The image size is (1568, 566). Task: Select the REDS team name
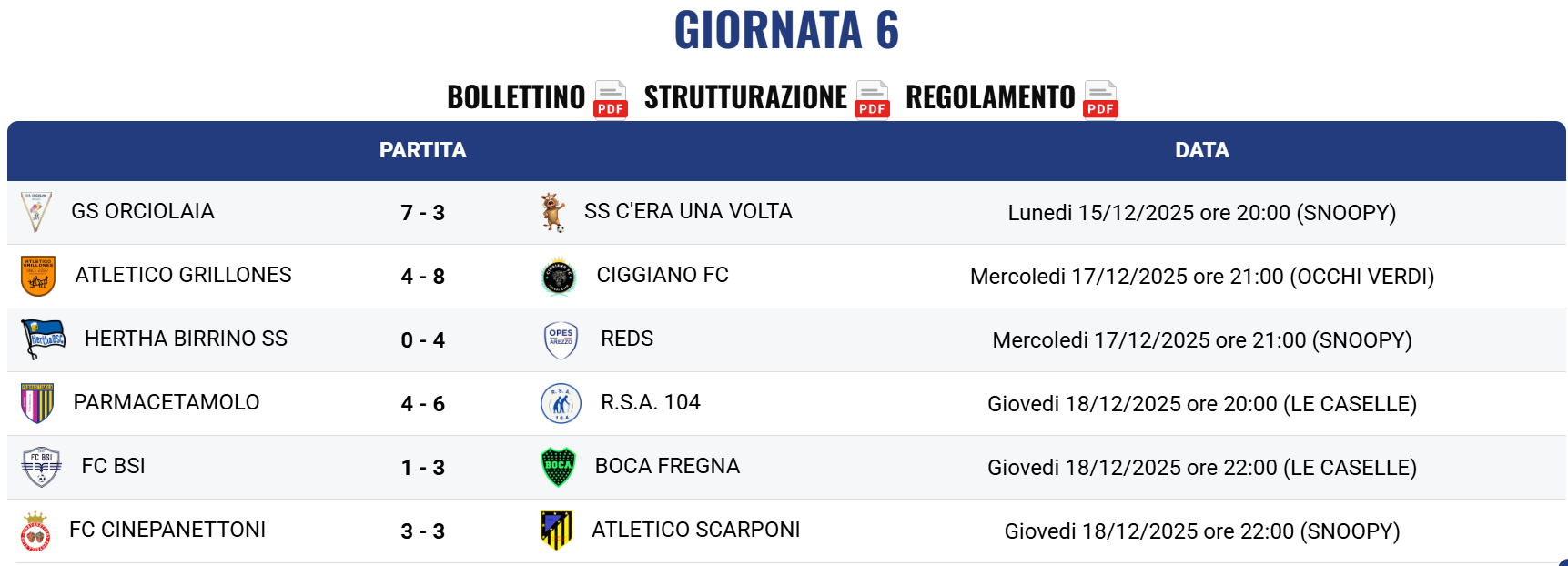(627, 339)
